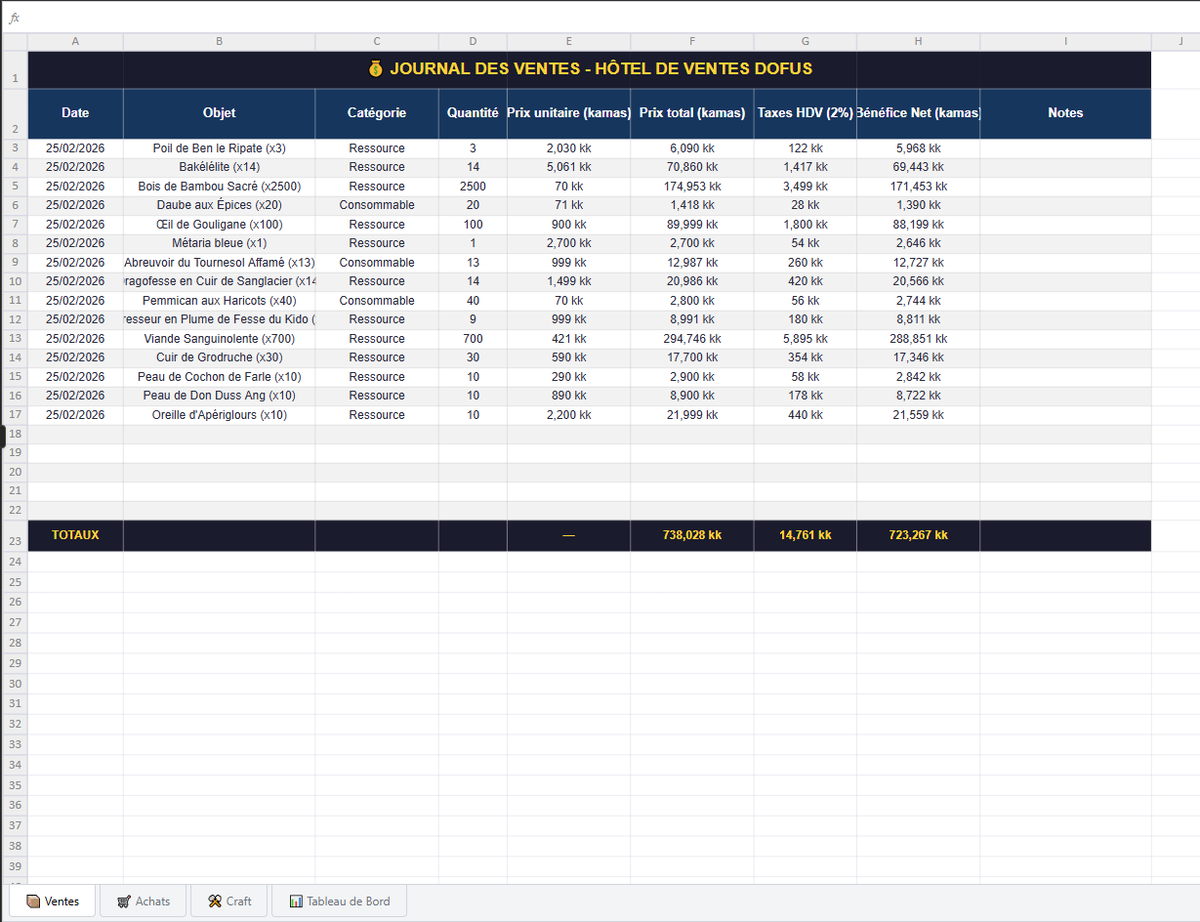Image resolution: width=1200 pixels, height=922 pixels.
Task: Select Consommable category in row 6
Action: 377,205
